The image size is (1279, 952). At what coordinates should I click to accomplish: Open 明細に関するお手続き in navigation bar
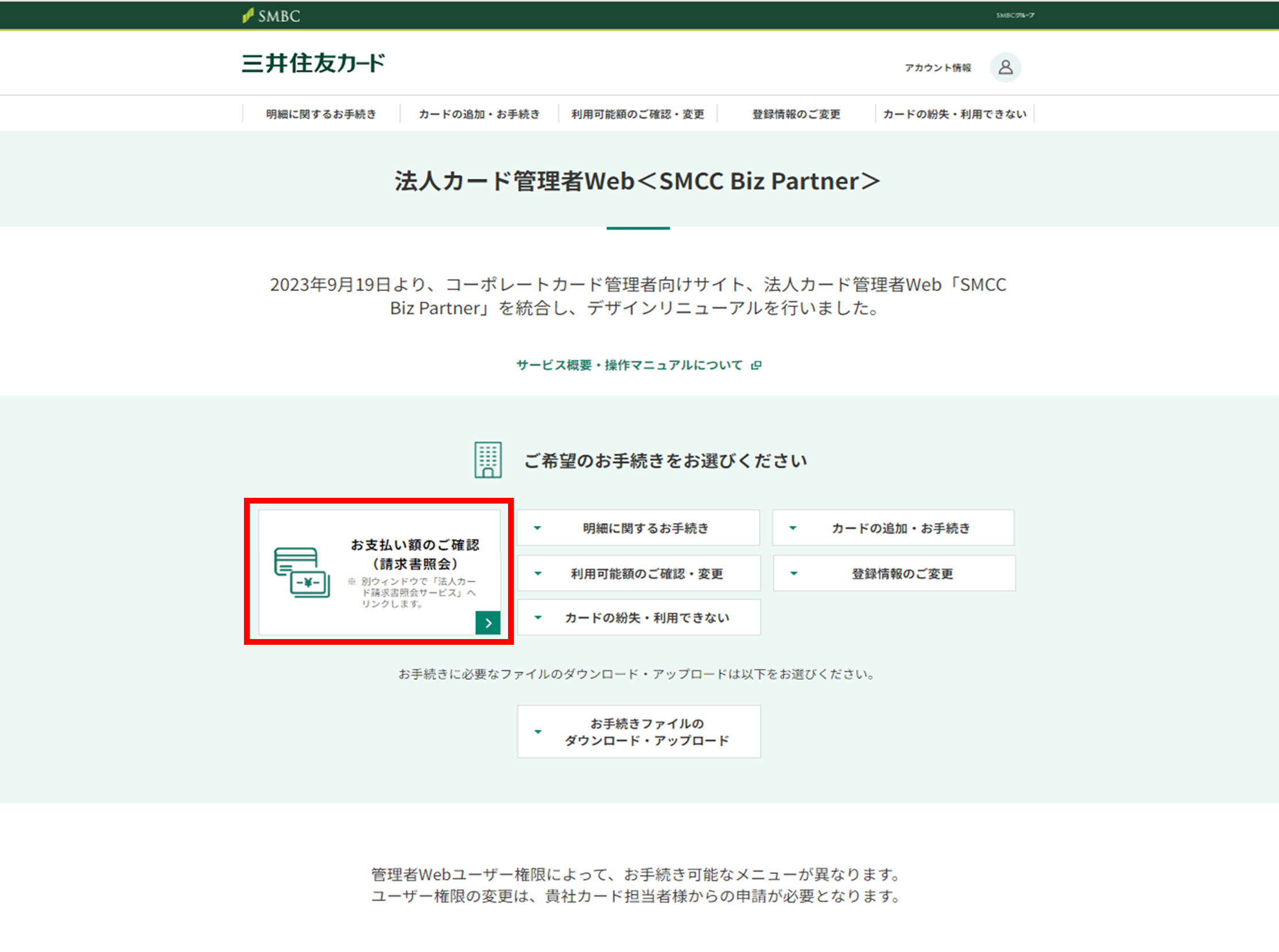coord(321,114)
